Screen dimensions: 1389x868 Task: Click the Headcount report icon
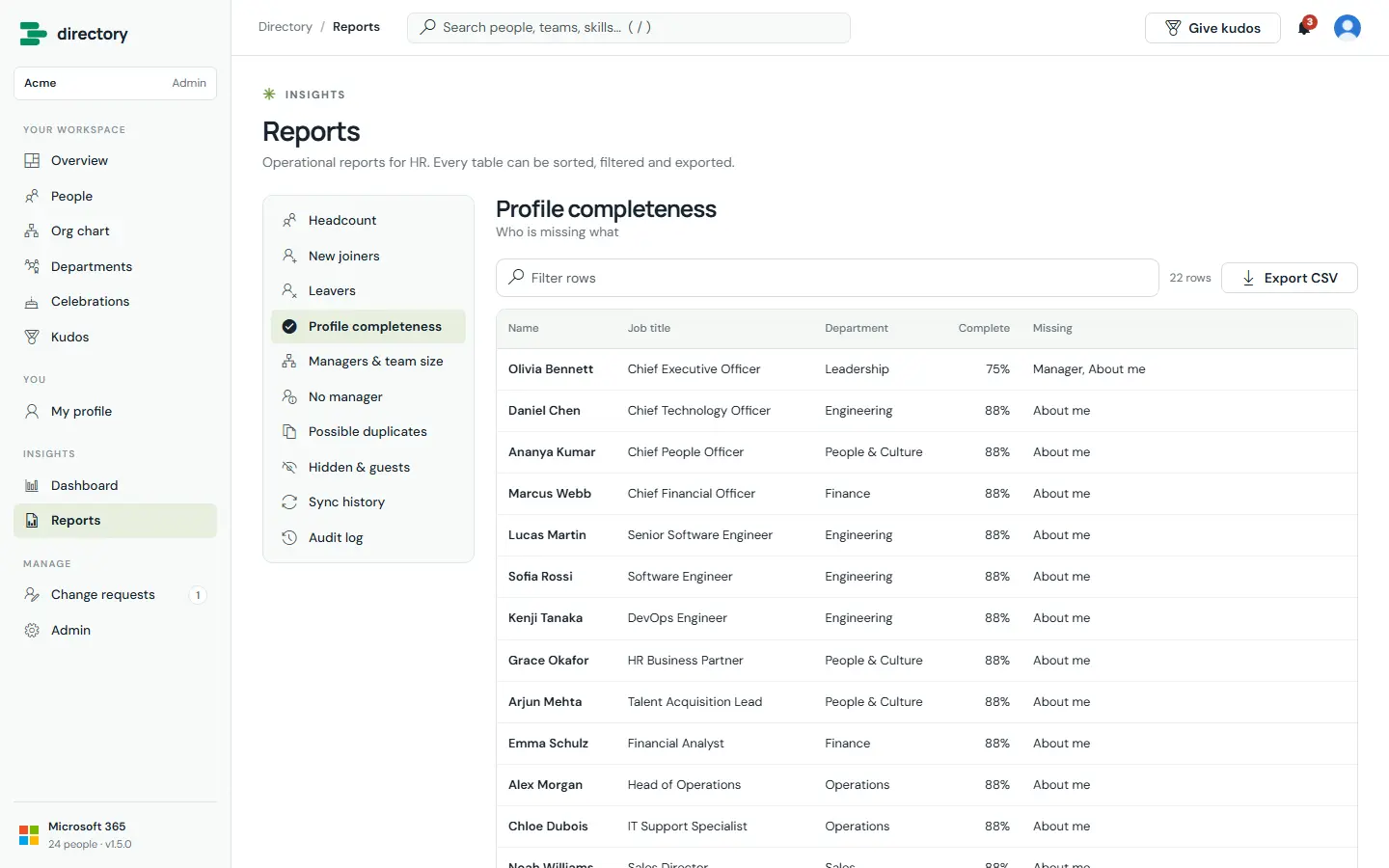289,221
